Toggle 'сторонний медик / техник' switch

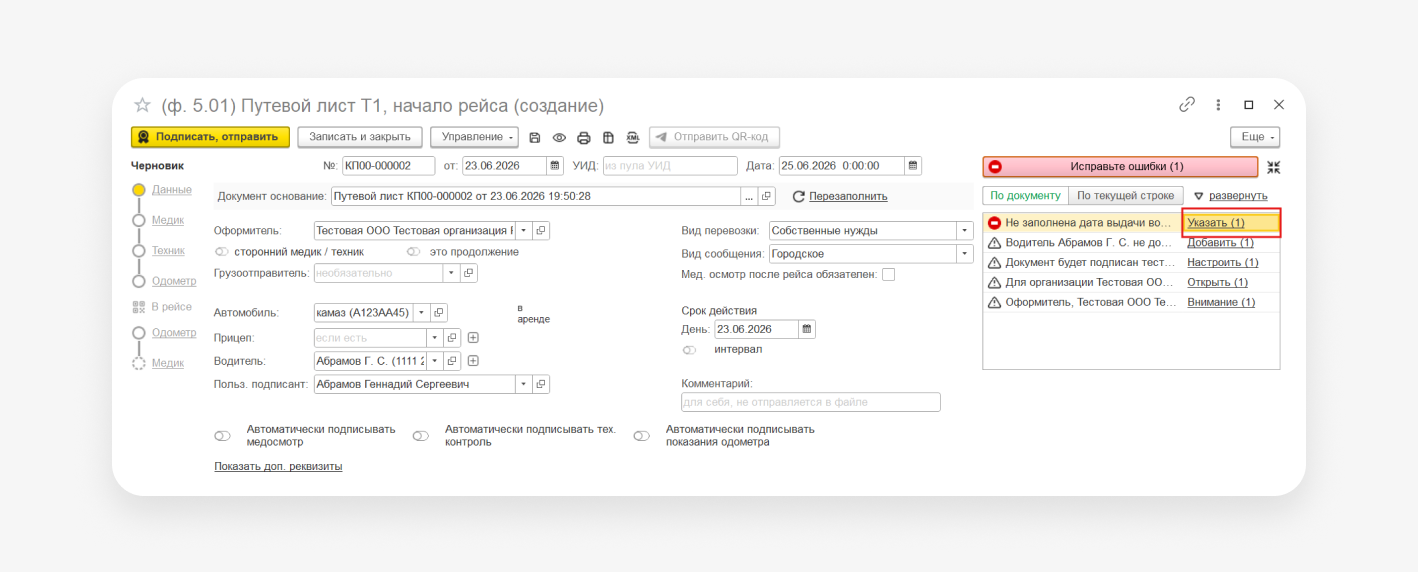tap(222, 252)
